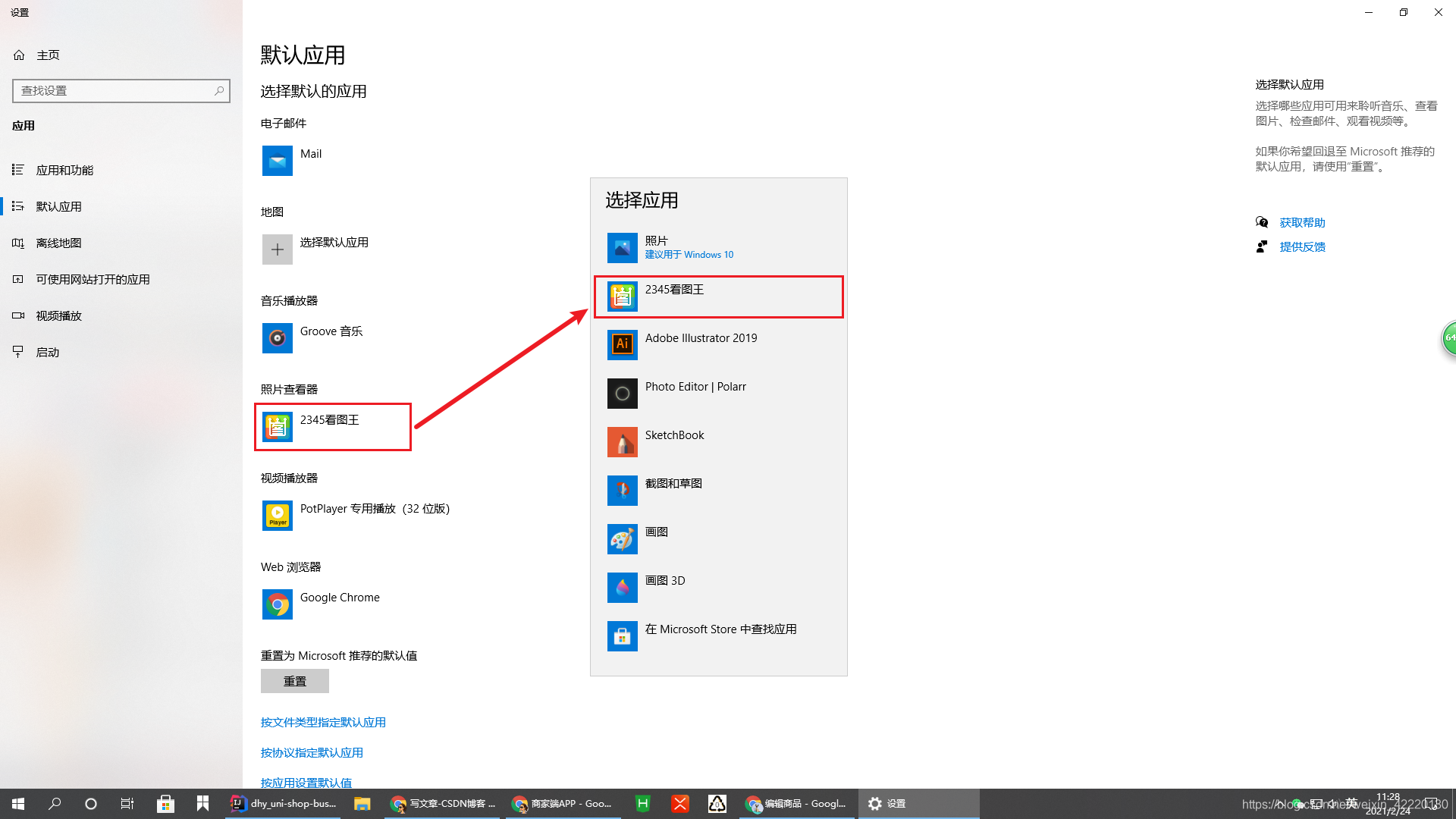Click the 主页 home icon in sidebar
1456x819 pixels.
tap(19, 55)
